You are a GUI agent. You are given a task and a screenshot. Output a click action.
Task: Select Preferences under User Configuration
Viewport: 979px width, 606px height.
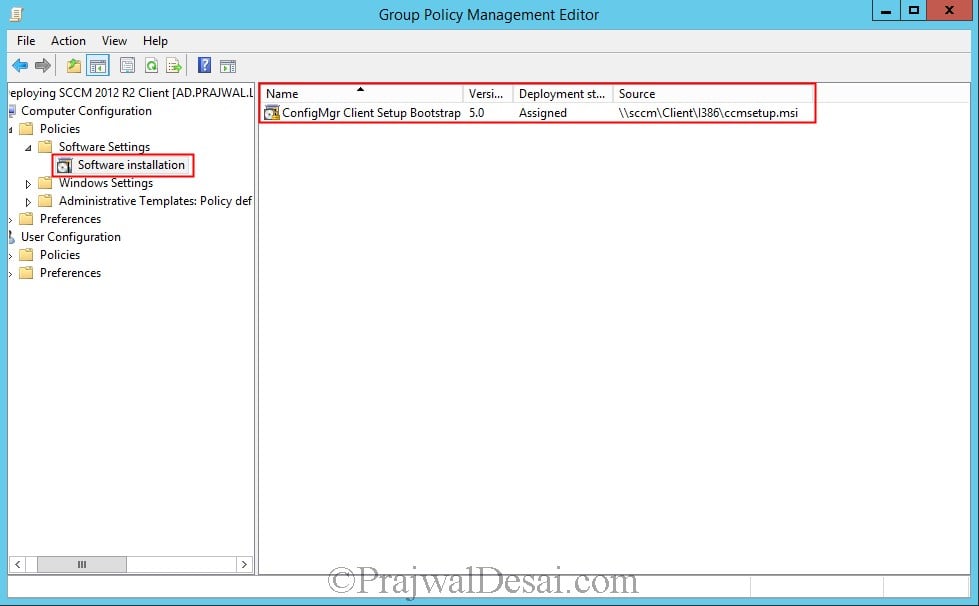coord(71,273)
